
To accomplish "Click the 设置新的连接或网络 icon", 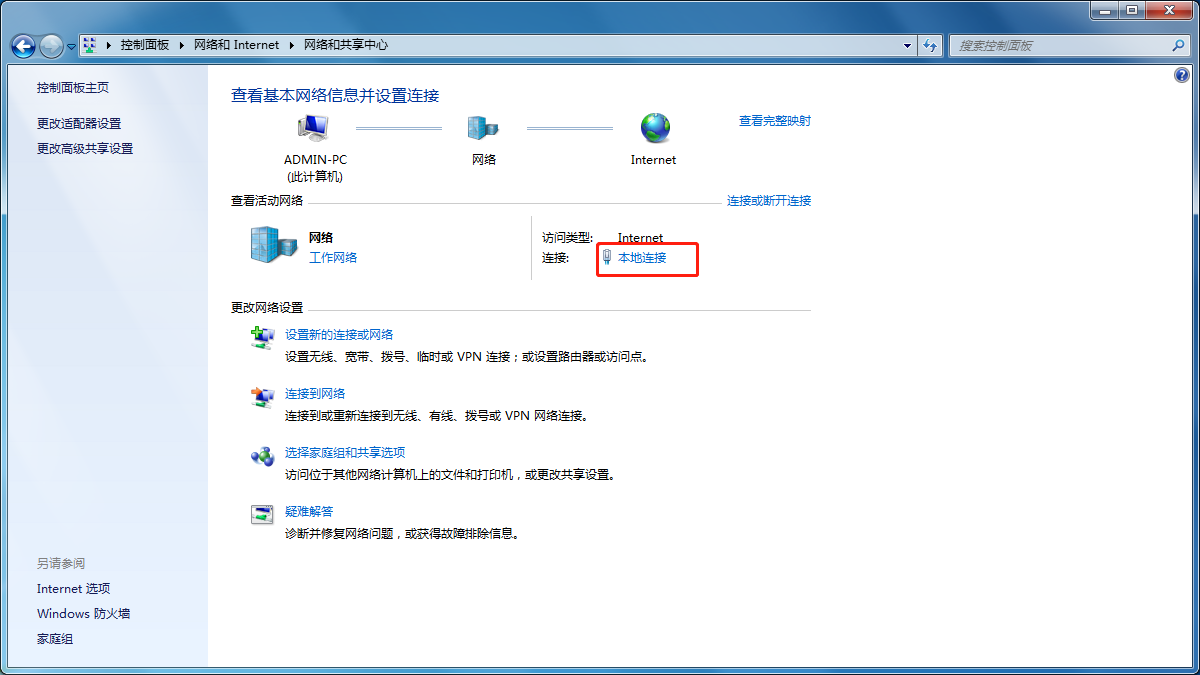I will [262, 337].
